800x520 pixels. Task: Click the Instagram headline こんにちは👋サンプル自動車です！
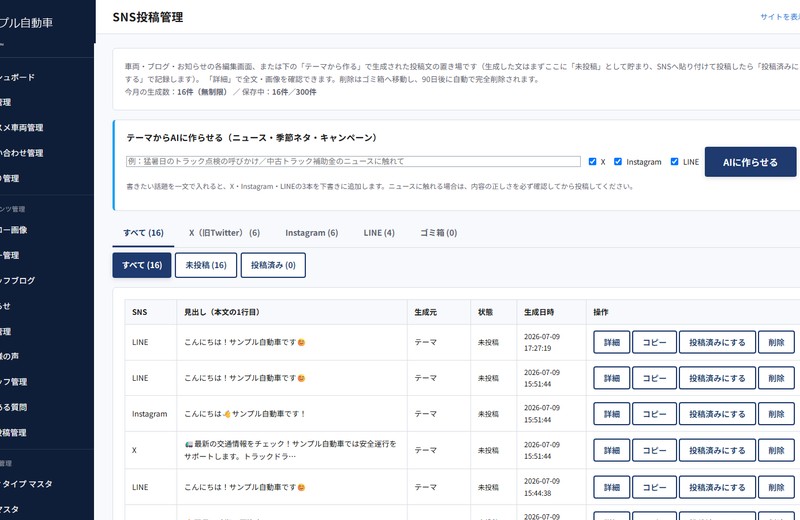[245, 414]
